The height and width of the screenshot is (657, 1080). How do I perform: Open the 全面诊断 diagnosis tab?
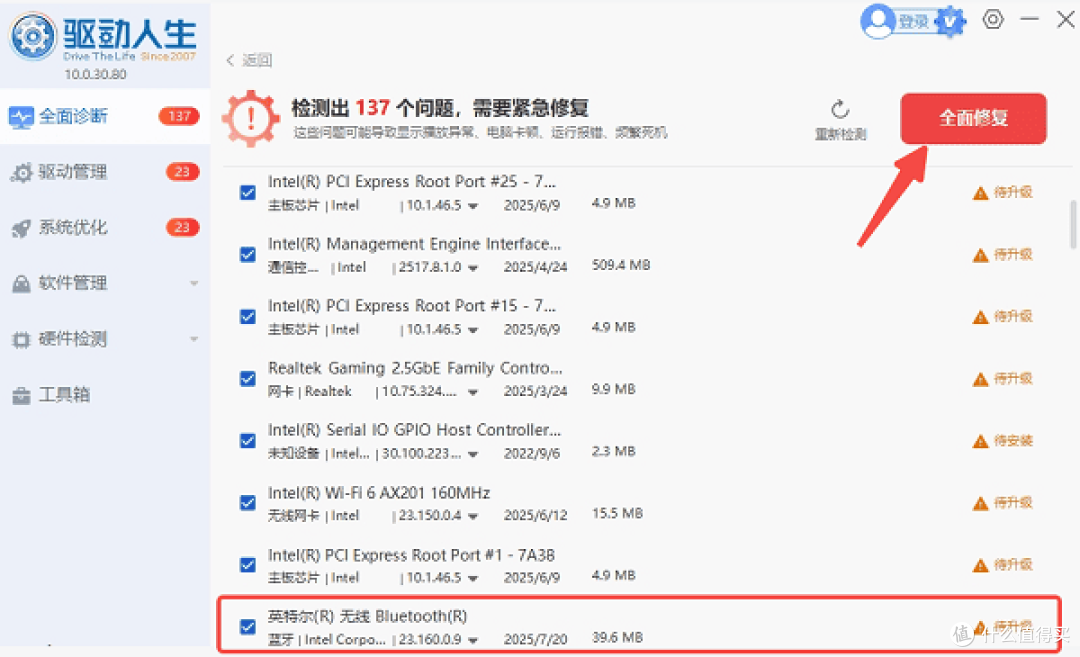pyautogui.click(x=105, y=116)
